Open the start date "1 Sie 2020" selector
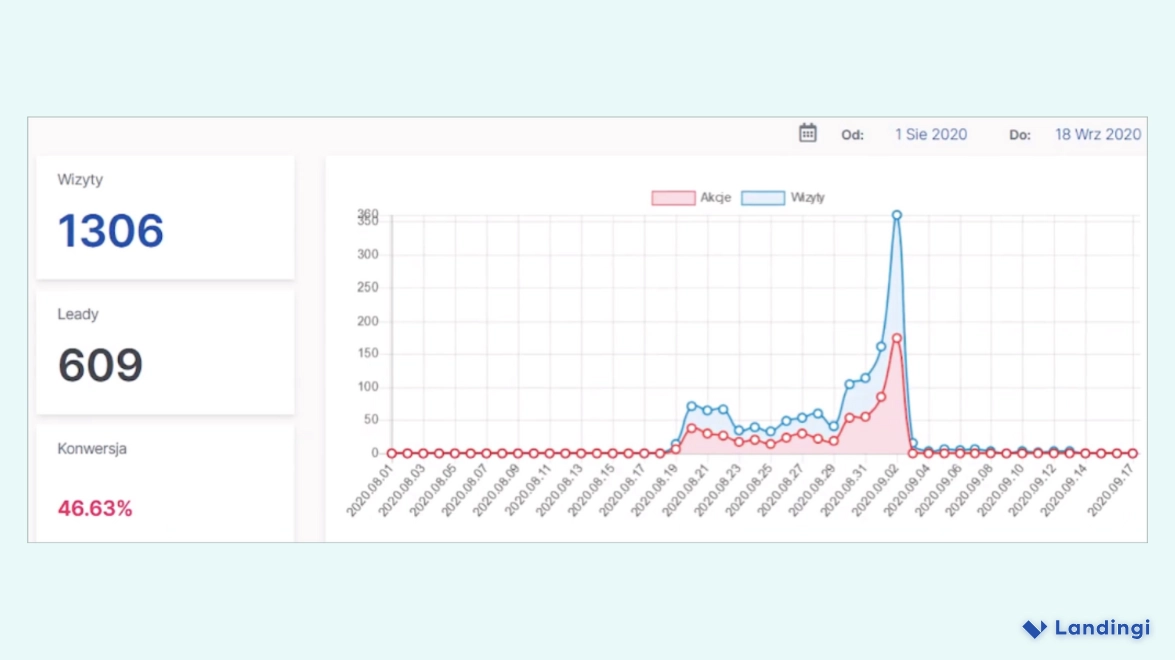 pos(930,134)
